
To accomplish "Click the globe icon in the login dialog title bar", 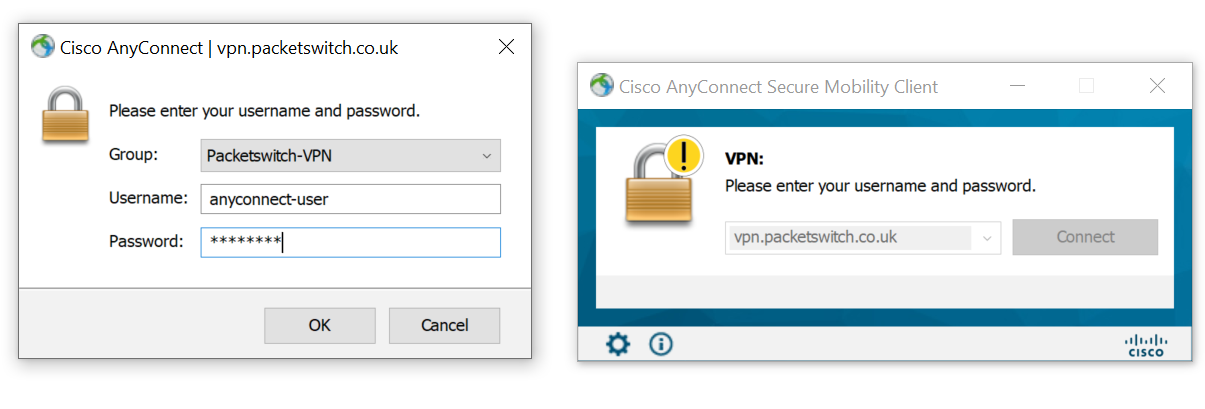I will (x=42, y=47).
